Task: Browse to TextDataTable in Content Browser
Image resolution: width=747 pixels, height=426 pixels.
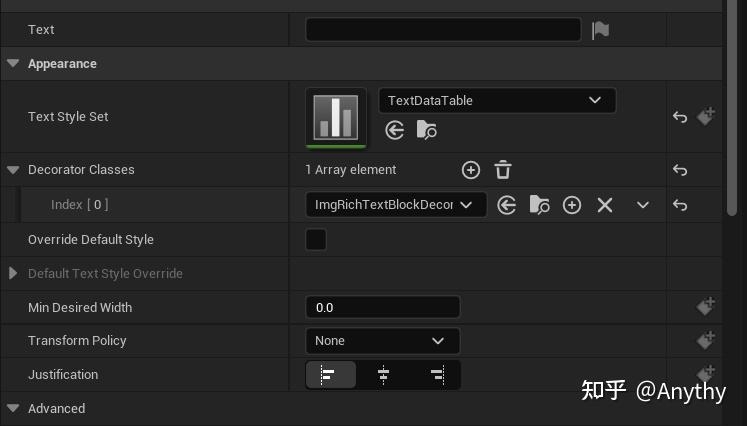Action: (x=426, y=130)
